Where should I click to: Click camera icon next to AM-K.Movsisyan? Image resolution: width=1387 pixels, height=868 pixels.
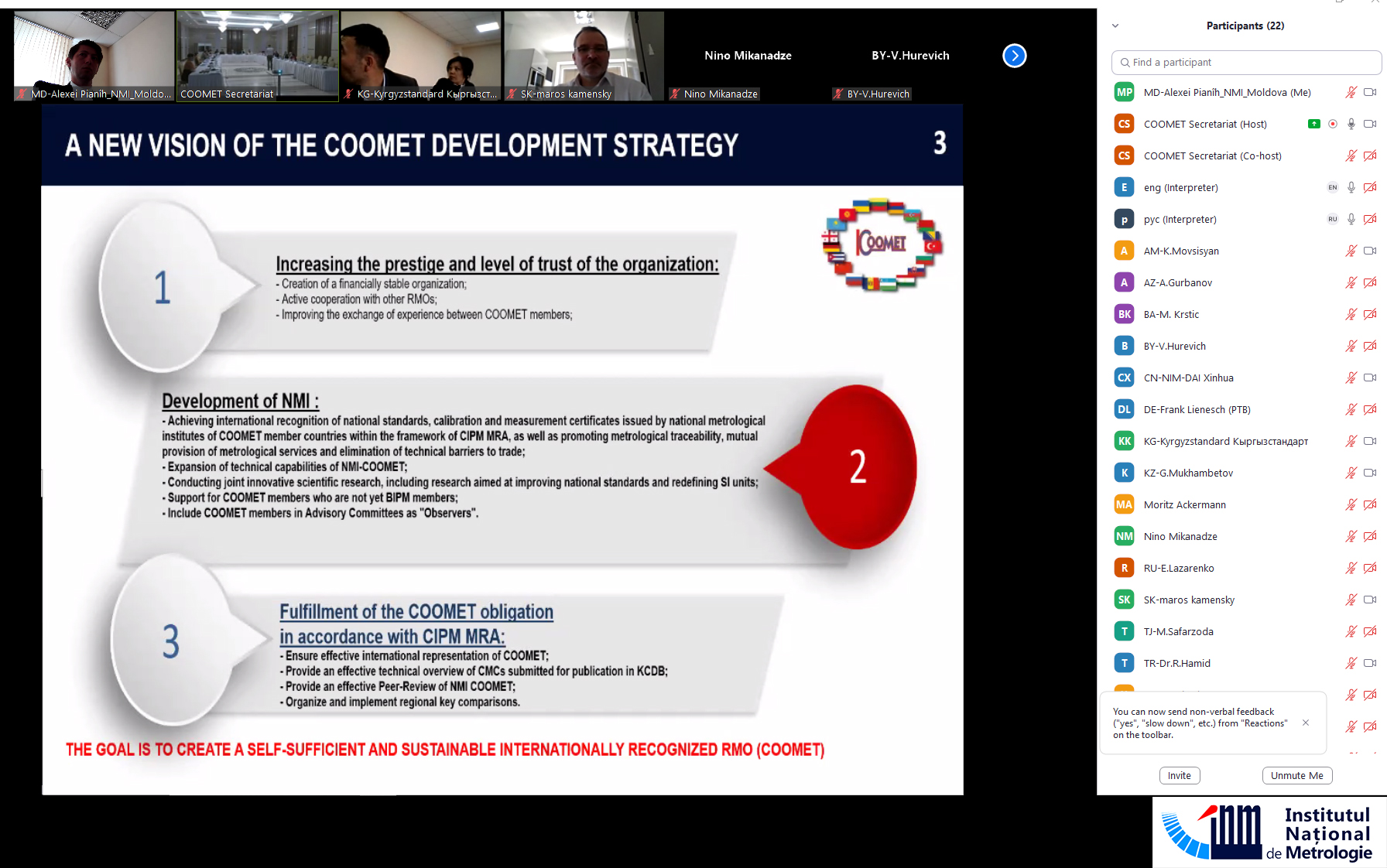click(x=1369, y=251)
